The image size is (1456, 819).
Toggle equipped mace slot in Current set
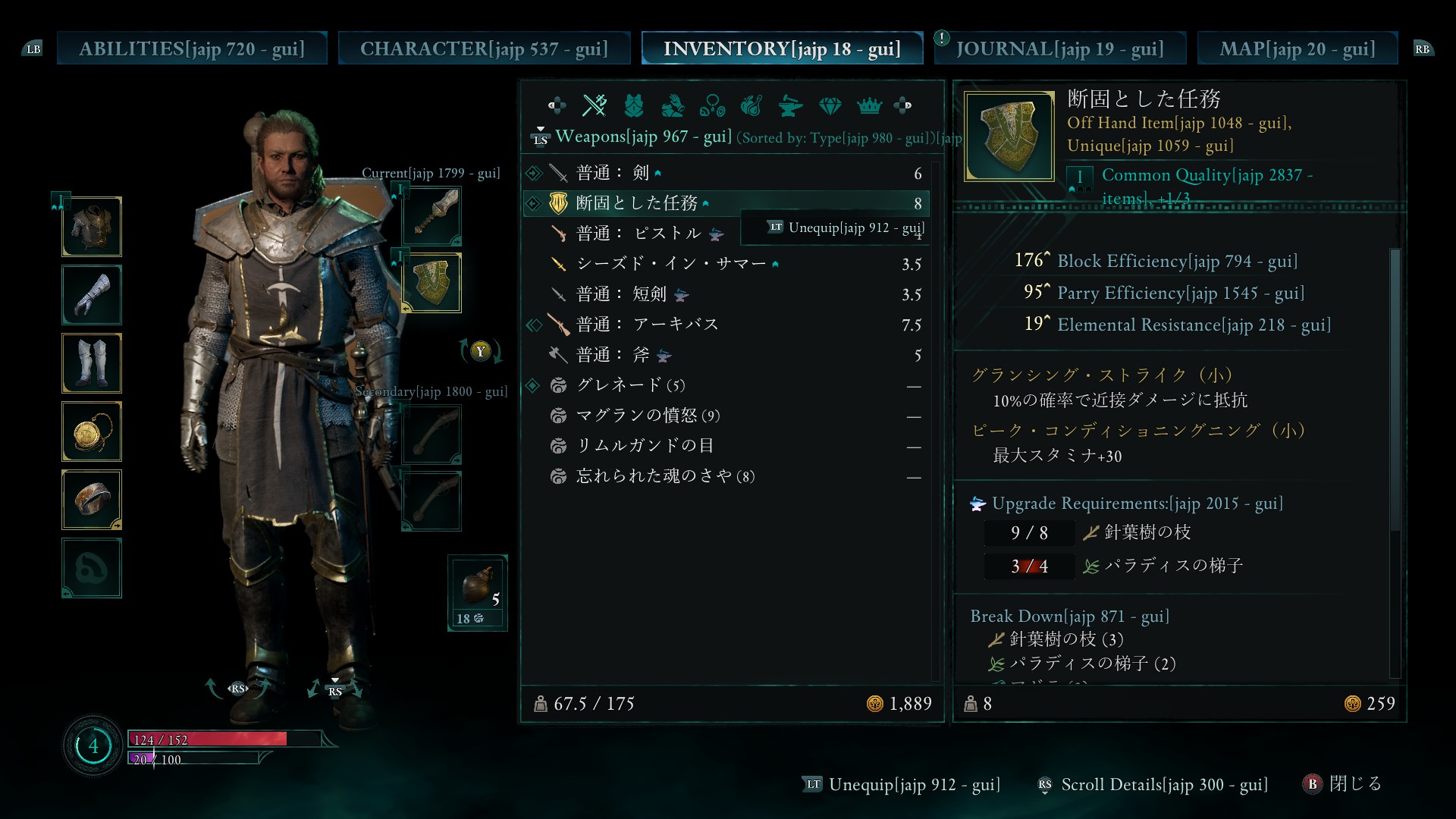(x=431, y=215)
